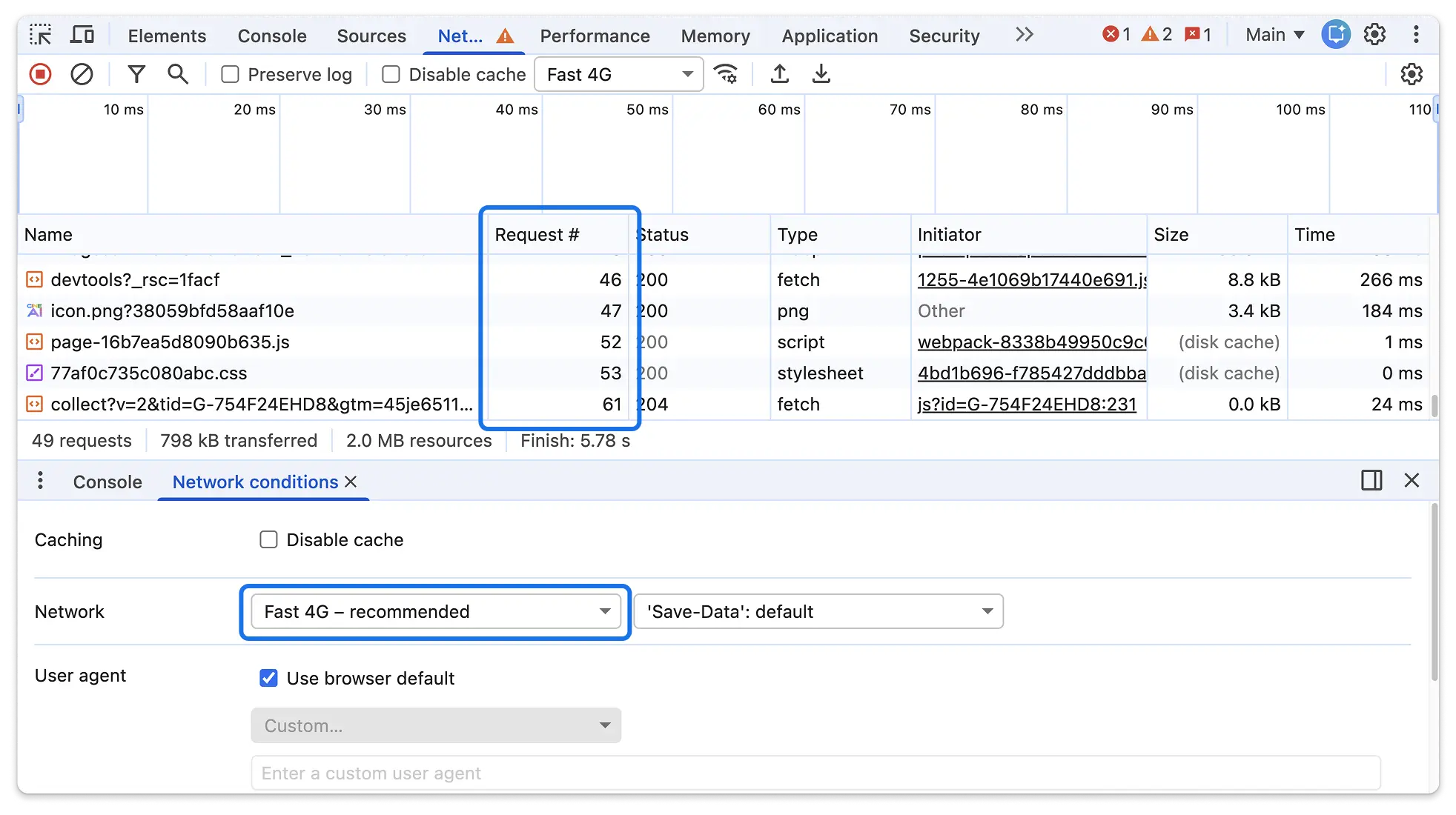Switch to the drawer Console tab
The width and height of the screenshot is (1456, 815).
[x=107, y=482]
